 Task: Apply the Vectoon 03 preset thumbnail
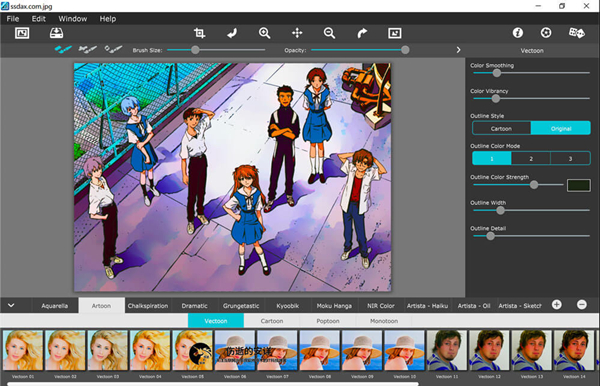[108, 350]
